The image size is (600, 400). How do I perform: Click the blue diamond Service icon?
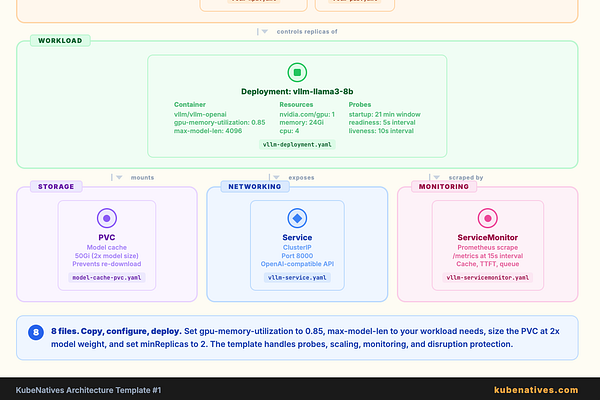coord(297,218)
